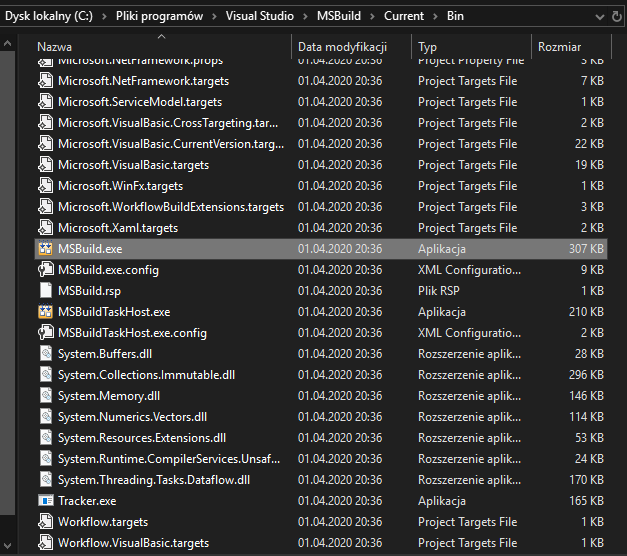Click the Bin breadcrumb segment

455,16
